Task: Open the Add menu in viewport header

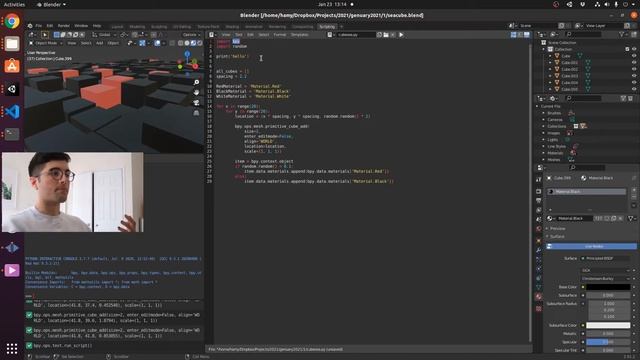Action: [x=99, y=43]
